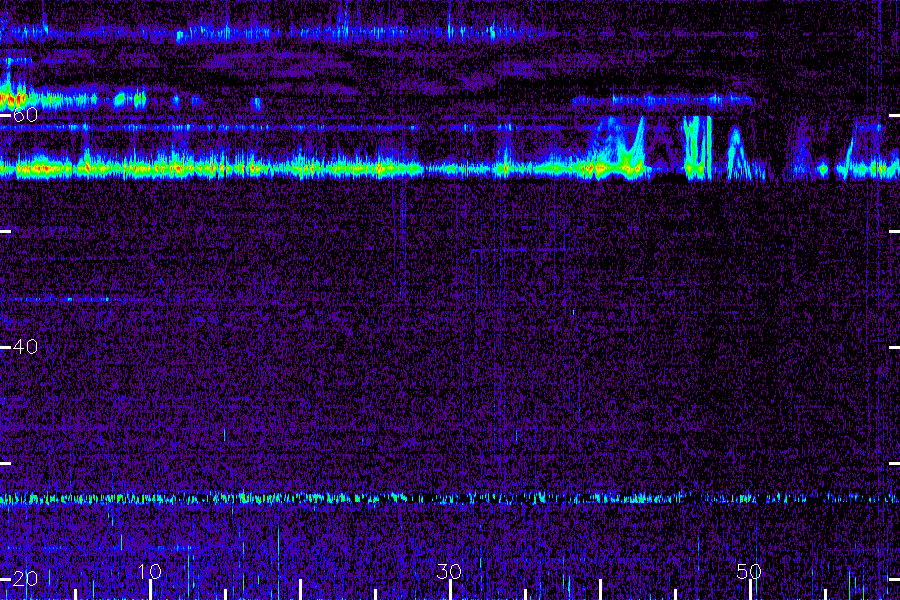Viewport: 900px width, 600px height.
Task: Click the "30" time axis label
Action: [x=449, y=571]
